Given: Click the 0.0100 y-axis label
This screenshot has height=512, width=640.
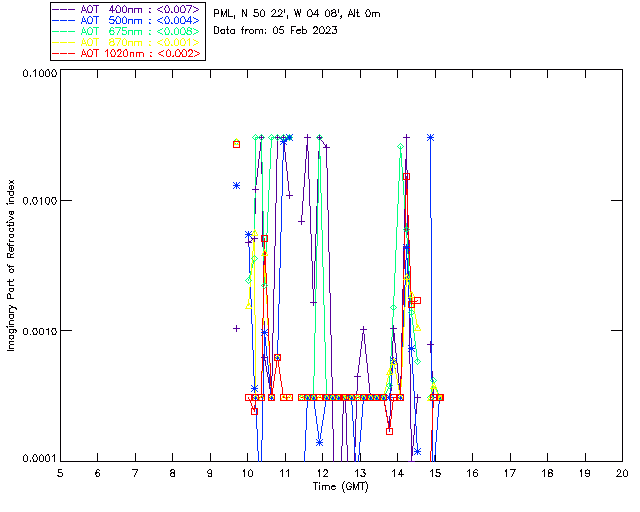Looking at the screenshot, I should 39,201.
